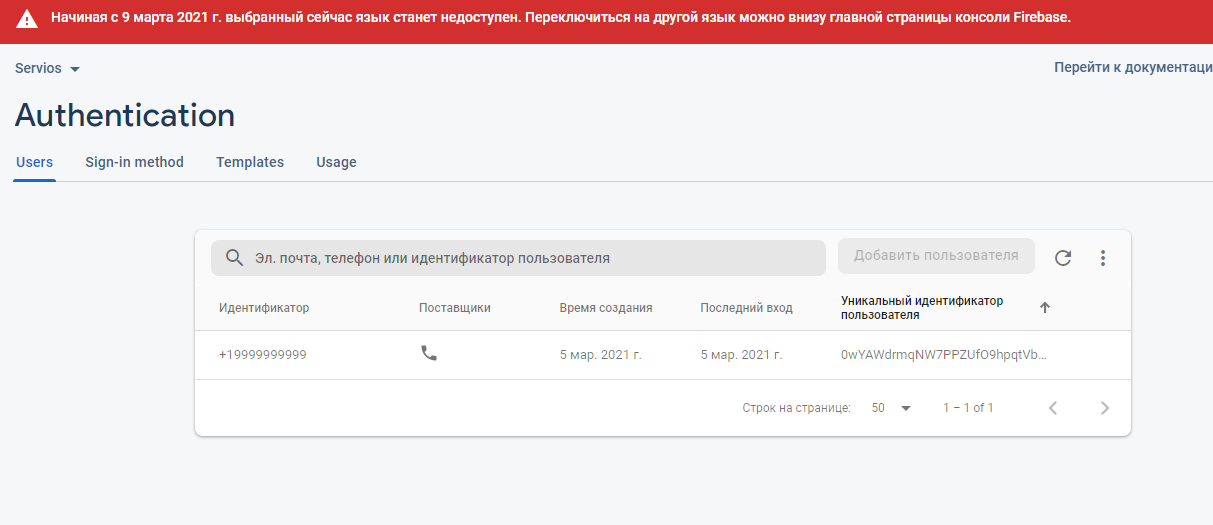Switch to the Users tab
Image resolution: width=1213 pixels, height=525 pixels.
click(35, 162)
